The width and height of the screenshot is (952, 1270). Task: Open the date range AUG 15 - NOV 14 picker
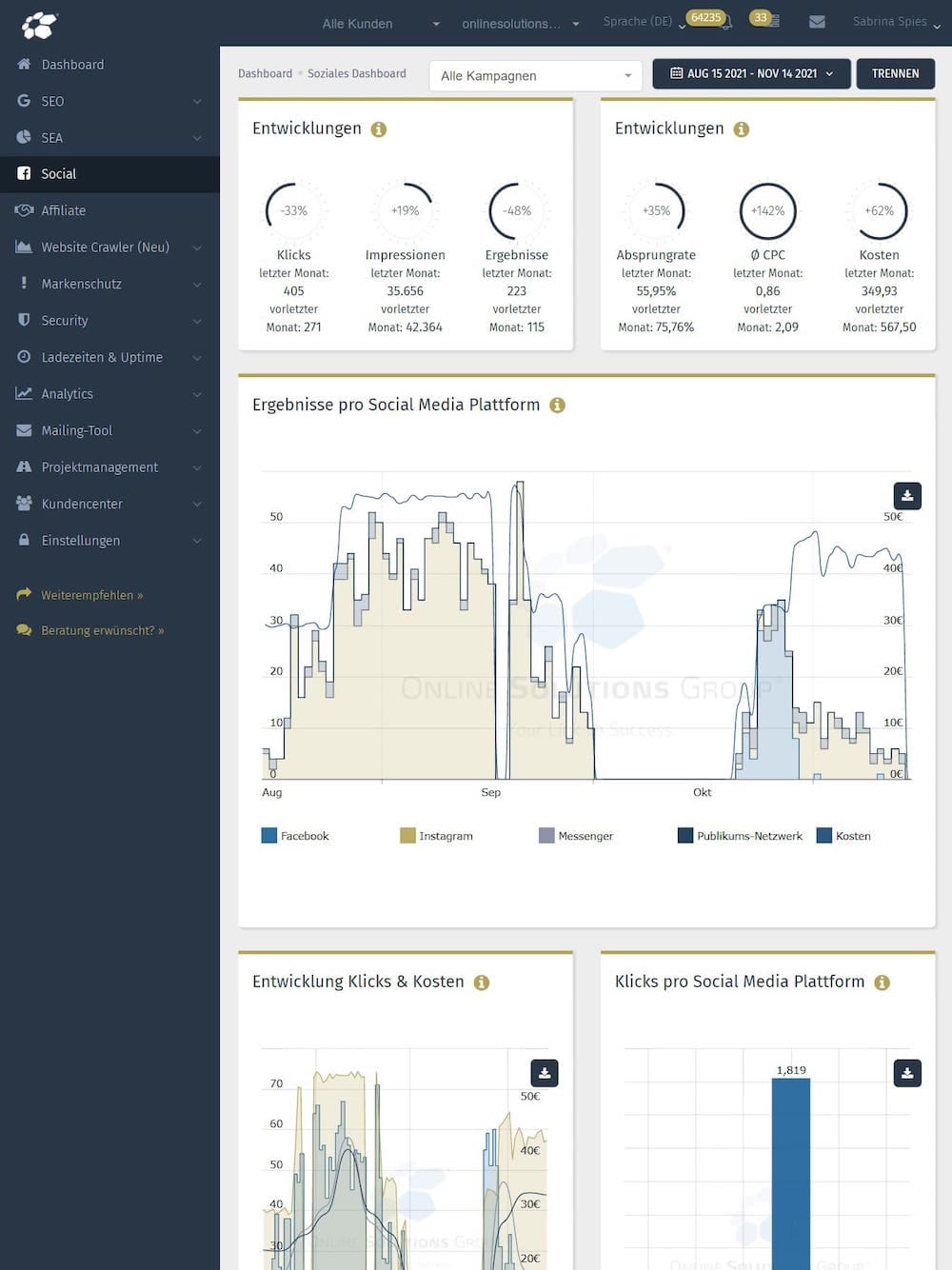pyautogui.click(x=751, y=73)
